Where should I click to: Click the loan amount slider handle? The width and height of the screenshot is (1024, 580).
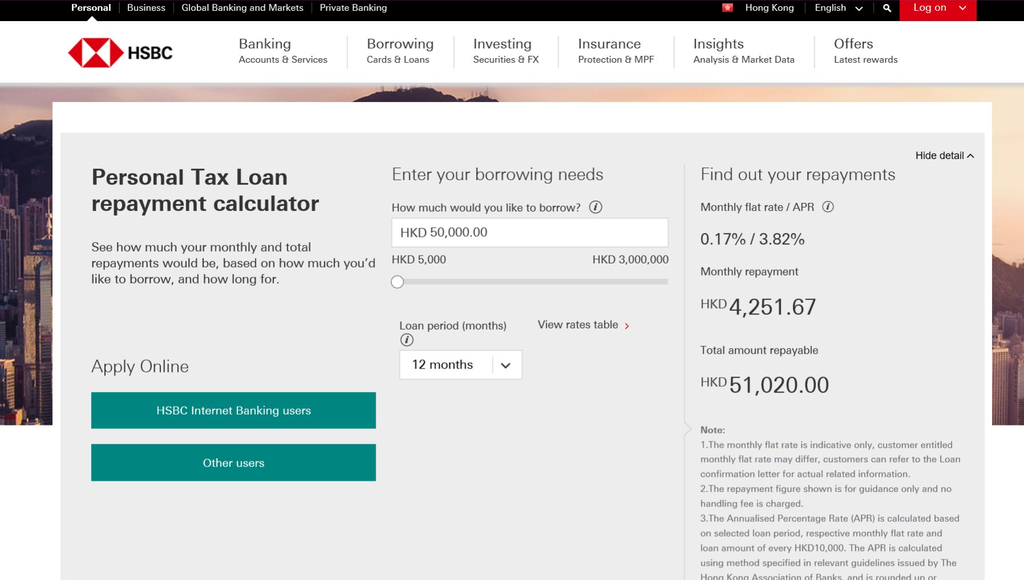(397, 282)
